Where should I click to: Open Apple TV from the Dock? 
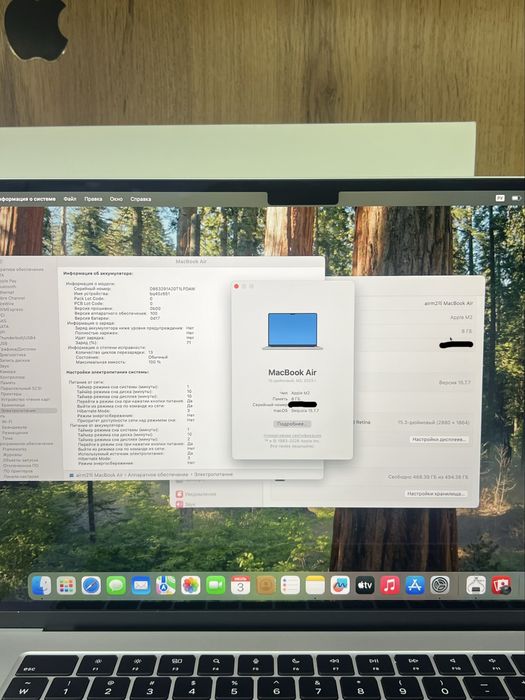coord(365,585)
